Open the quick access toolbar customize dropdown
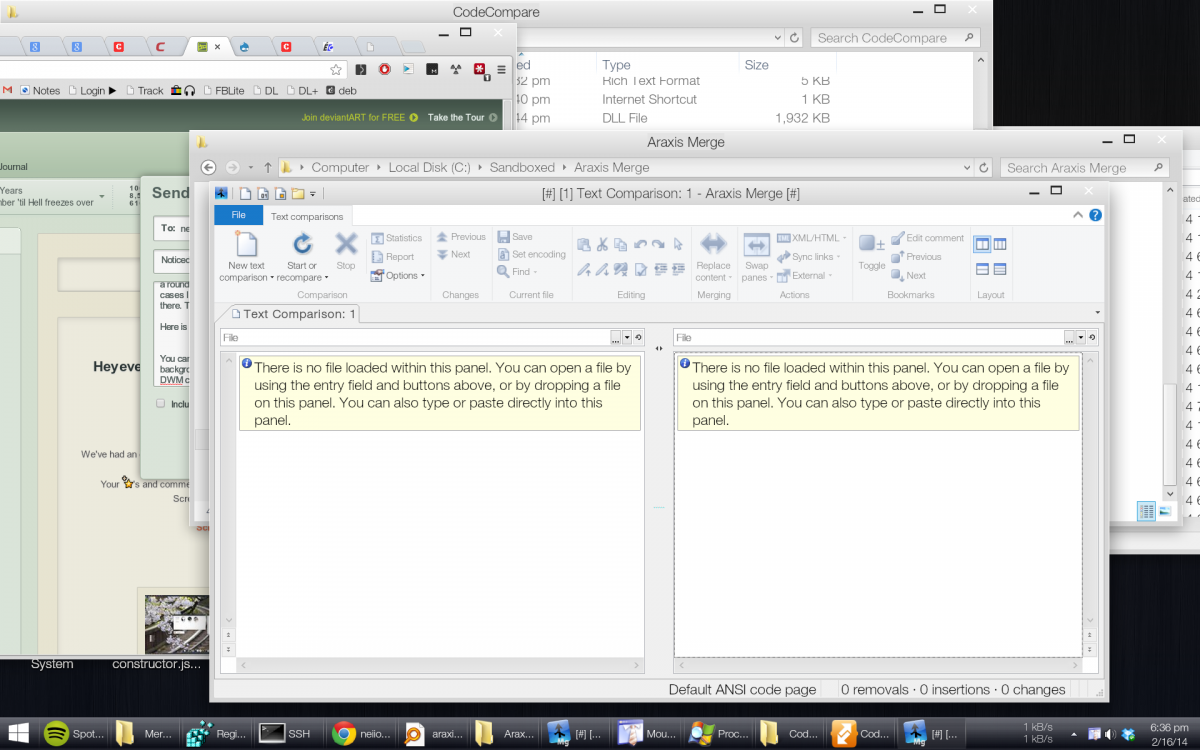Screen dimensions: 1200x750 (313, 193)
